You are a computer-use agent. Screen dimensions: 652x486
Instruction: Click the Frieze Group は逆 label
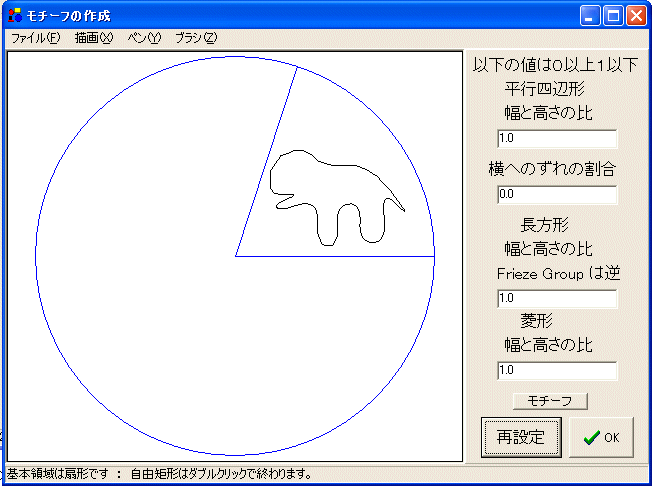coord(558,274)
